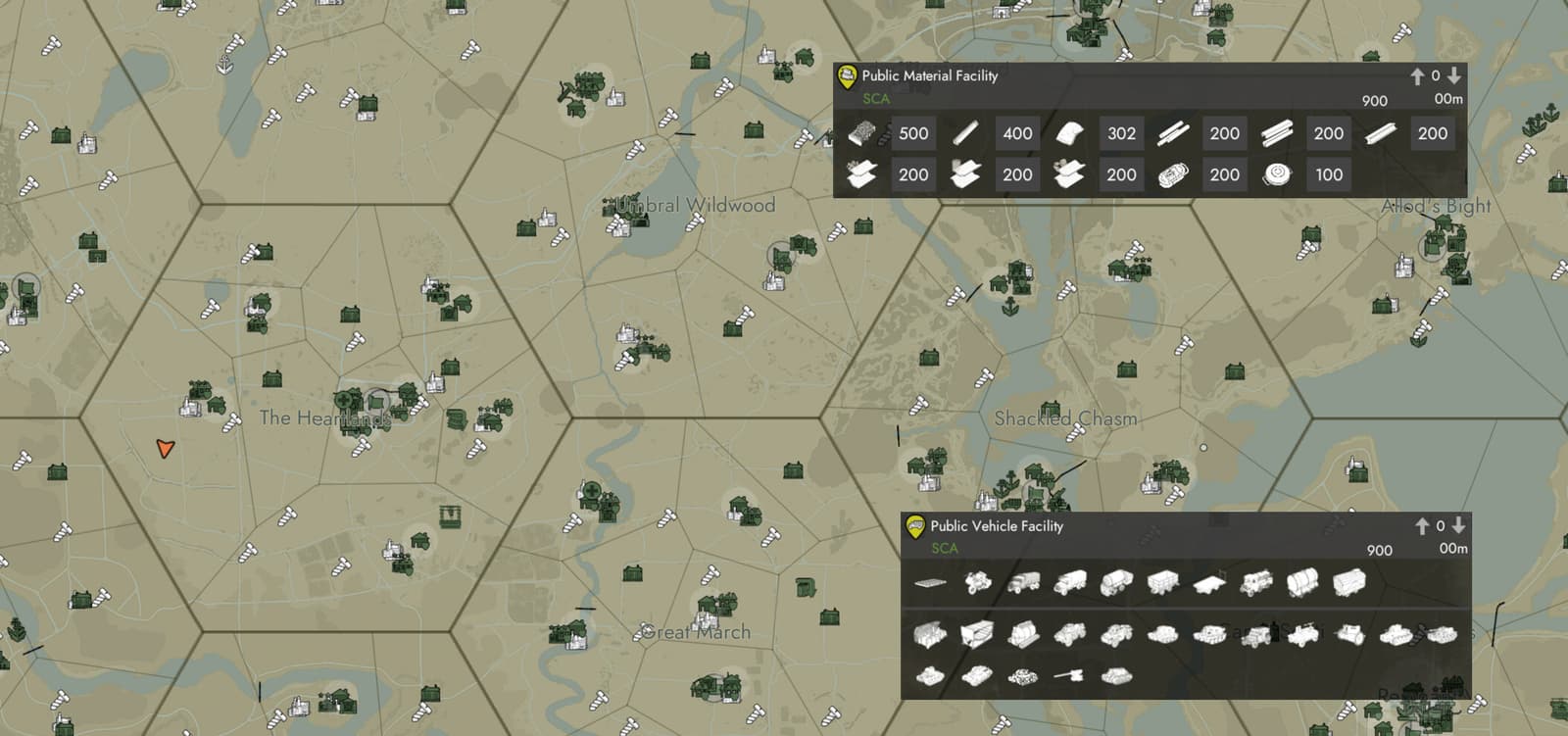1568x736 pixels.
Task: Click the SCA tag under Public Material Facility
Action: pos(876,98)
